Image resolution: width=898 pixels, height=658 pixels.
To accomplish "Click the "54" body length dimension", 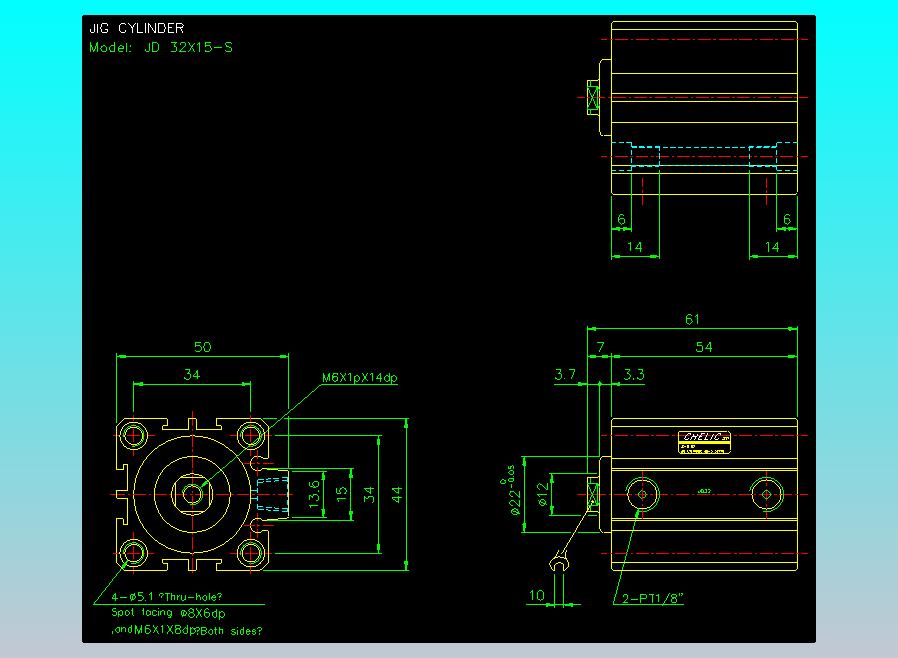I will click(x=704, y=347).
